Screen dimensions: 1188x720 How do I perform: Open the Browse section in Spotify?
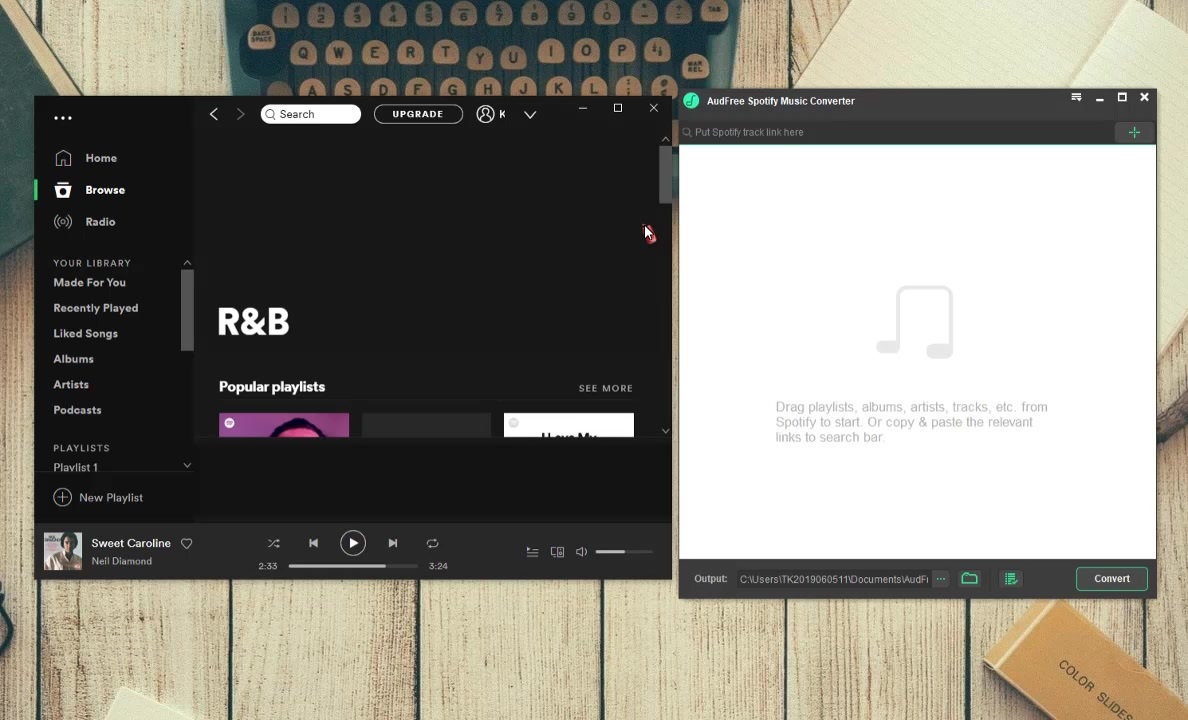click(105, 190)
